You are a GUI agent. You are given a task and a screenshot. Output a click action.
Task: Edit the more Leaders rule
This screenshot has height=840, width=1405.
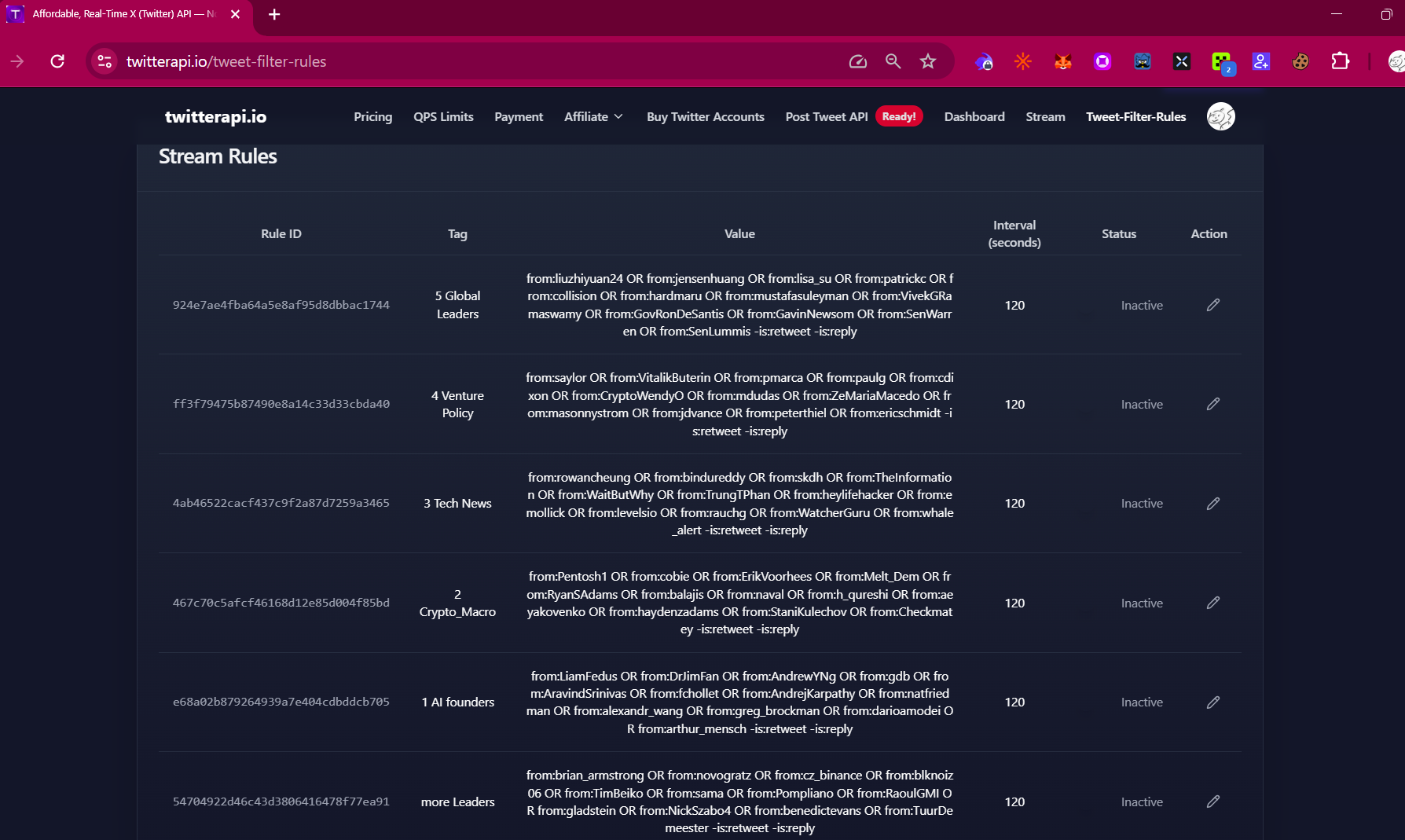click(1213, 801)
